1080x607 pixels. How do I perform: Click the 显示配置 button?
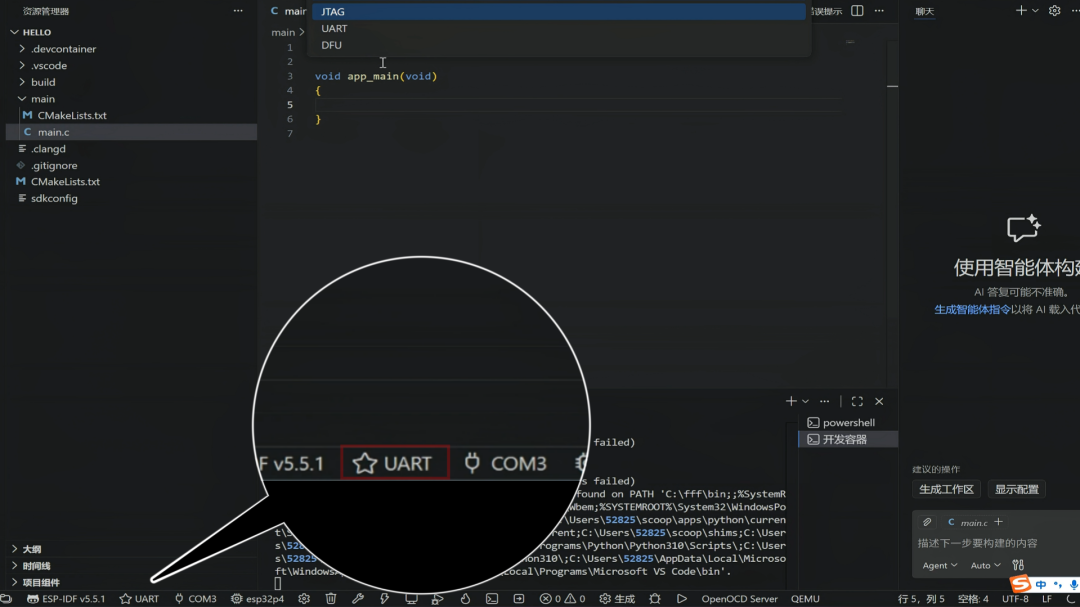coord(1017,489)
